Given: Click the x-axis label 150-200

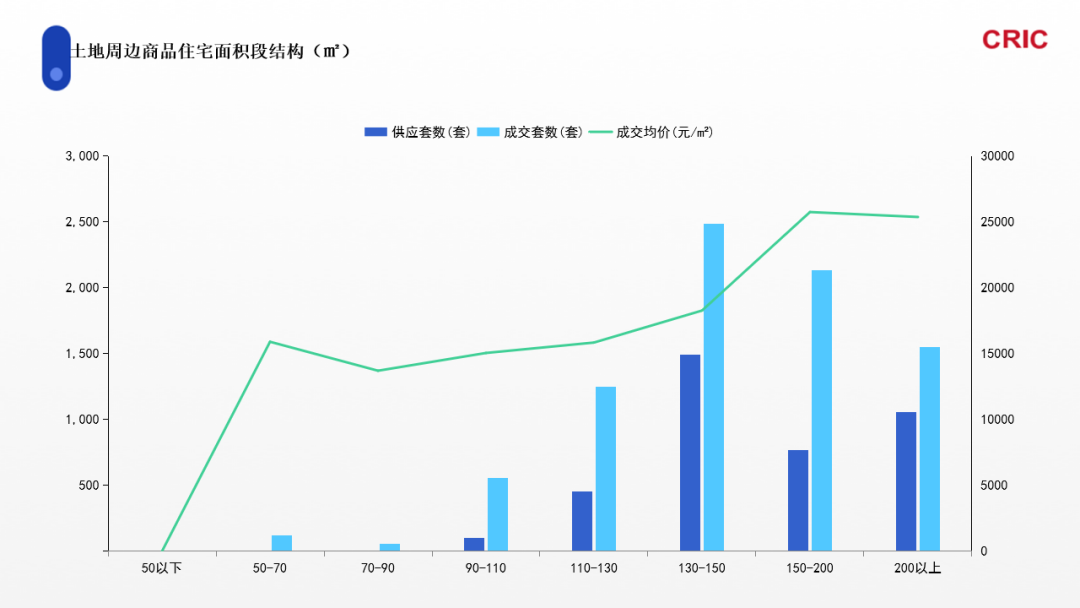Looking at the screenshot, I should (810, 568).
